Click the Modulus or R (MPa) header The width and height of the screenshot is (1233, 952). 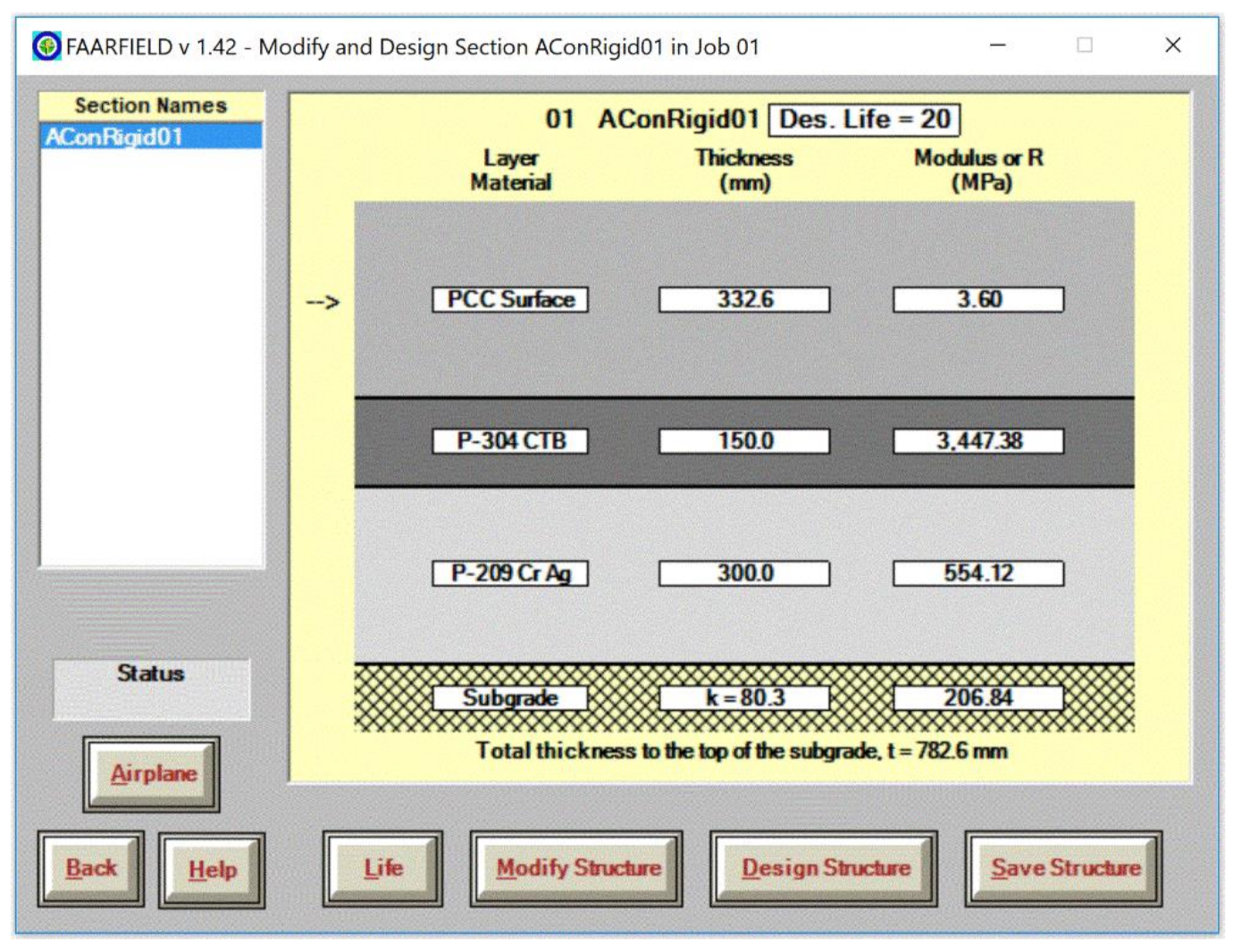pos(979,170)
